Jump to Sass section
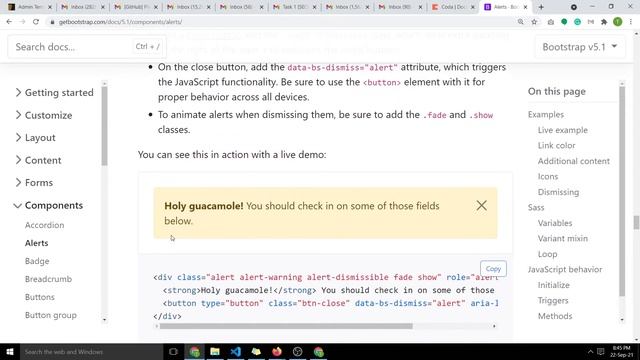 click(x=536, y=207)
